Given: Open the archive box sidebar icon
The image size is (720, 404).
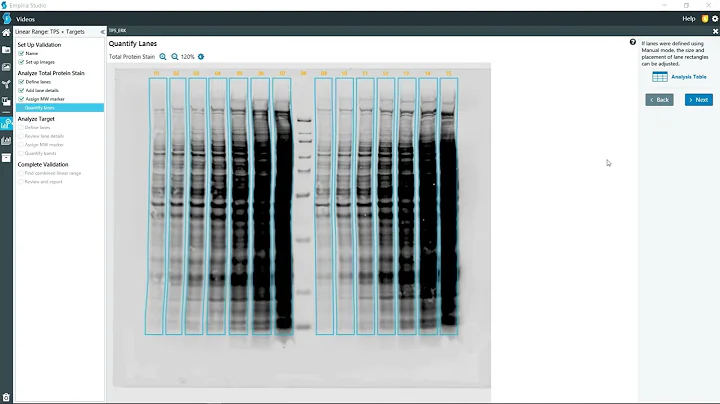Looking at the screenshot, I should coord(6,158).
